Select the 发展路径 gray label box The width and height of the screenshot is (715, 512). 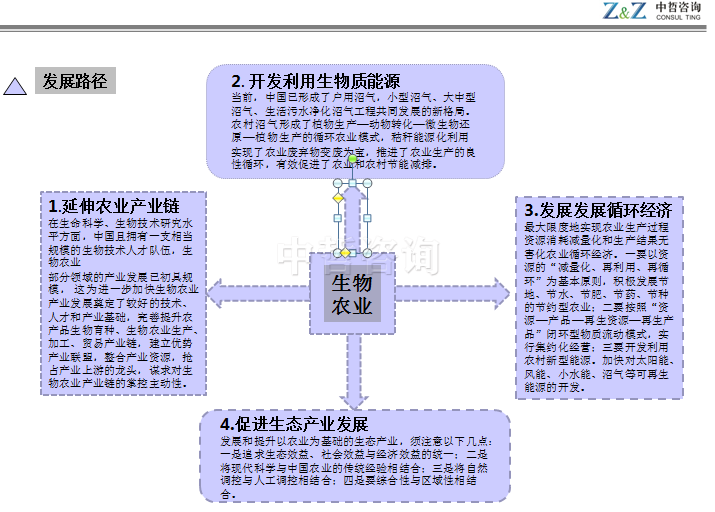point(75,81)
